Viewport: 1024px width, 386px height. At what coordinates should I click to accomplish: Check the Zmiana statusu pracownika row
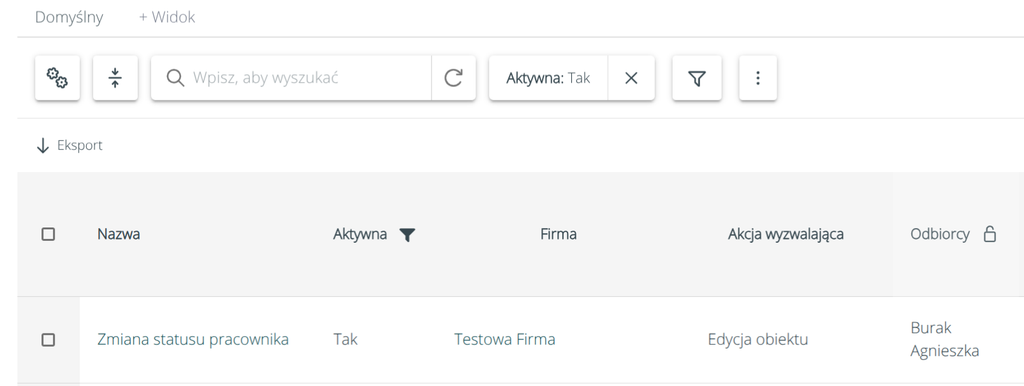[48, 340]
